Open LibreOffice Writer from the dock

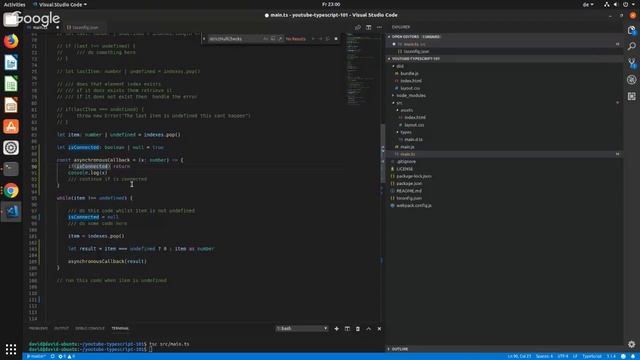coord(11,62)
